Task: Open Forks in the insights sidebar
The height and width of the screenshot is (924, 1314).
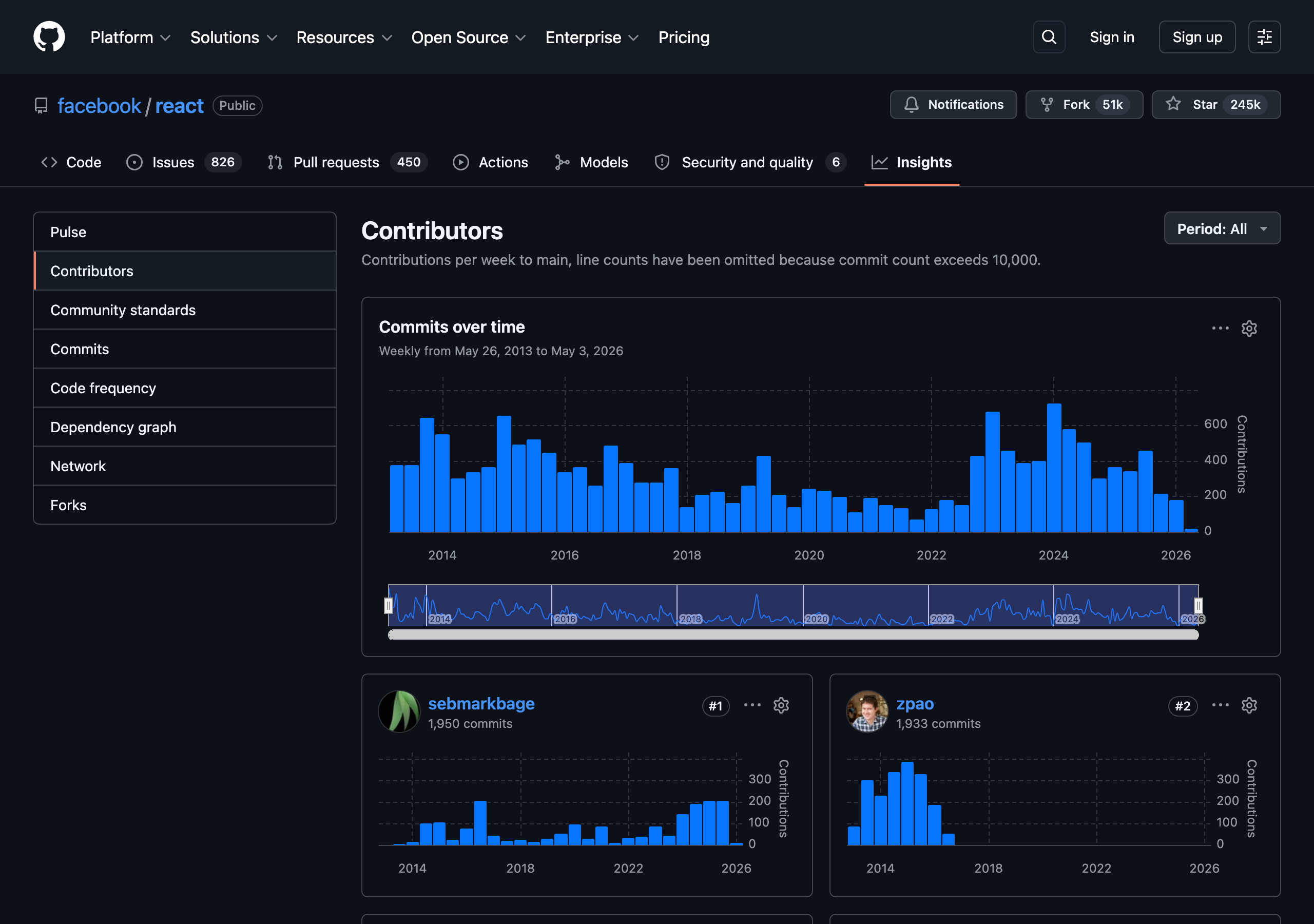Action: 185,505
